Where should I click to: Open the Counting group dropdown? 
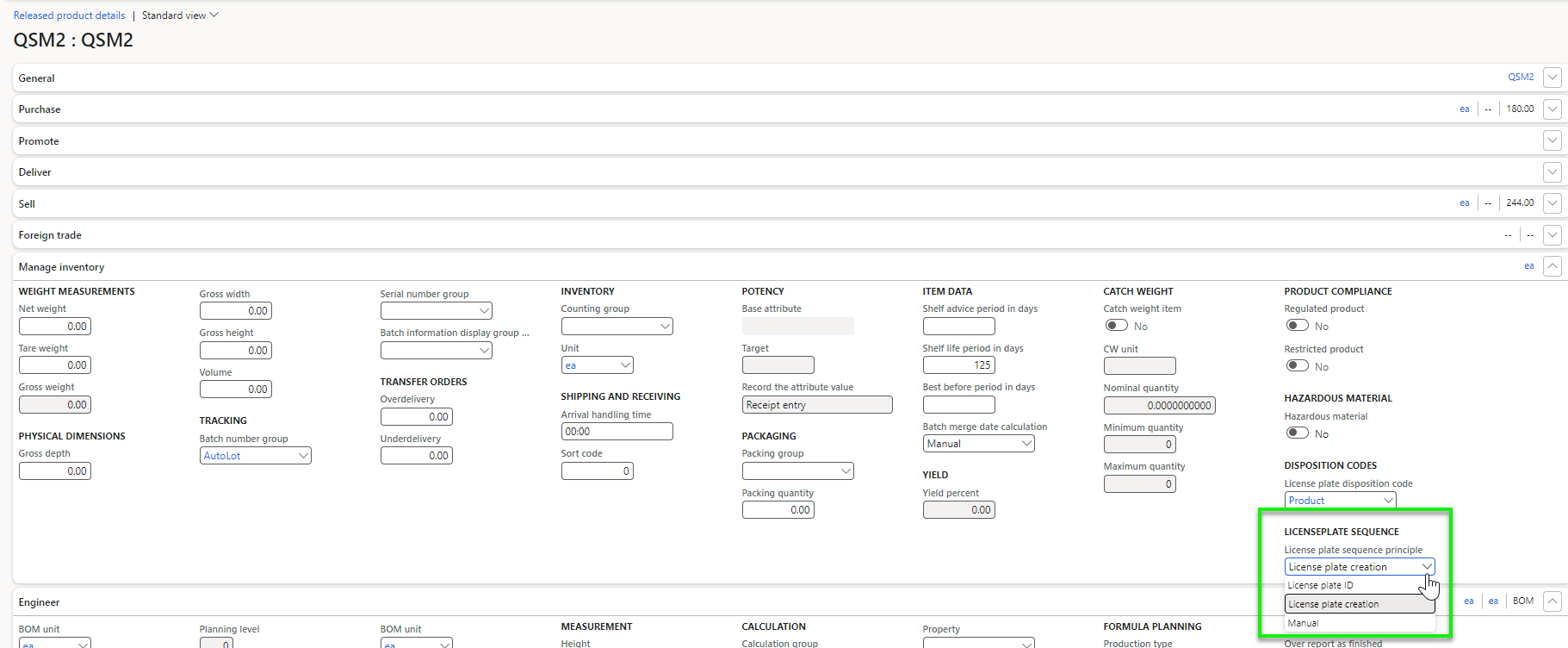coord(665,326)
